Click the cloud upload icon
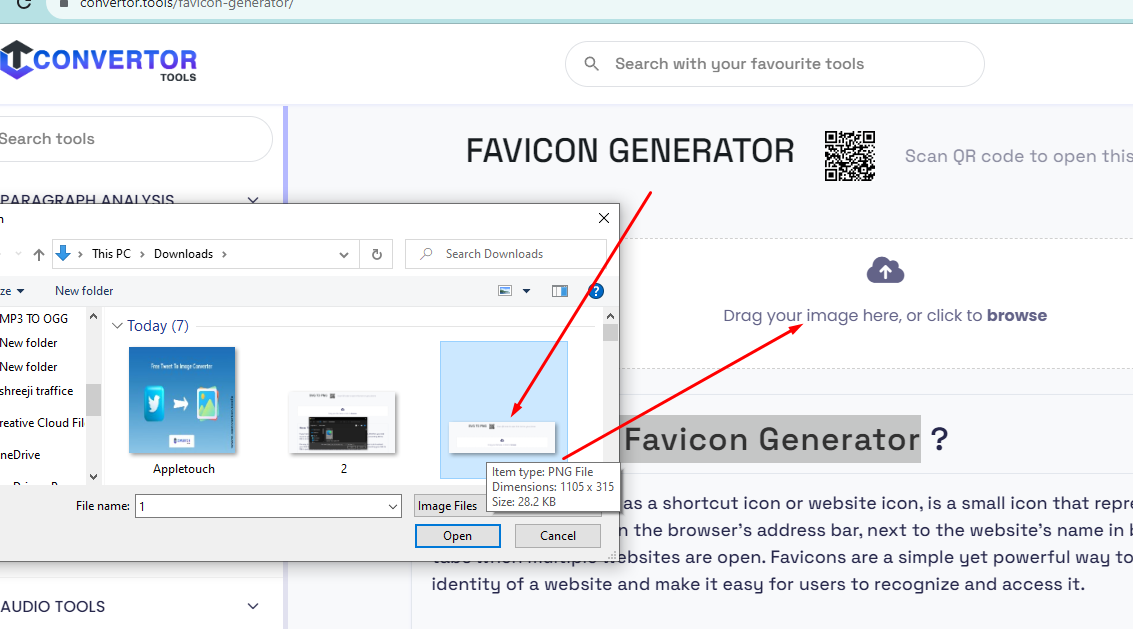Image resolution: width=1133 pixels, height=629 pixels. (x=884, y=269)
